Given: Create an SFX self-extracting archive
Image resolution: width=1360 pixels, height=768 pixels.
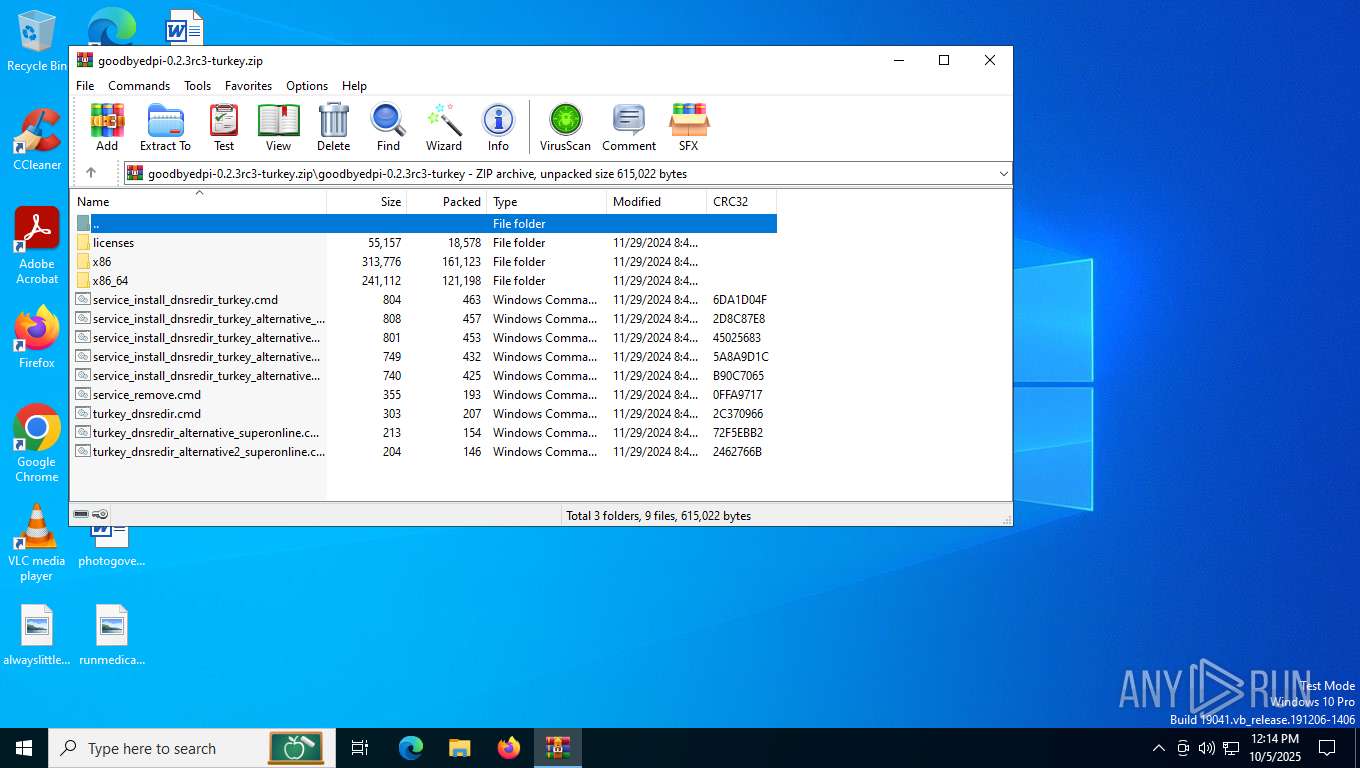Looking at the screenshot, I should [x=688, y=127].
